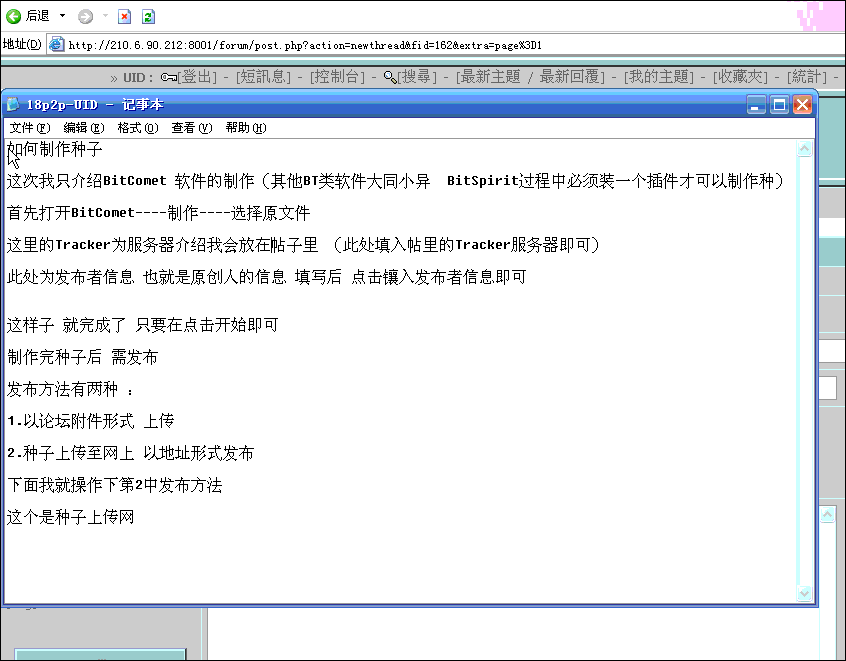
Task: Open the 統計 link
Action: (807, 77)
